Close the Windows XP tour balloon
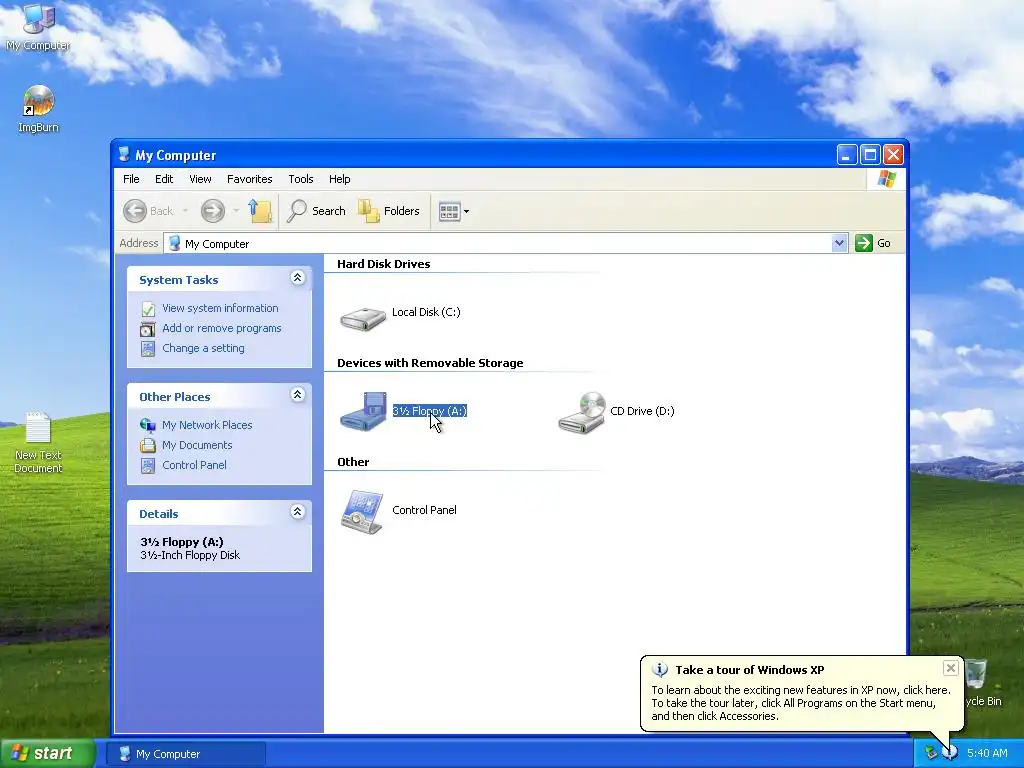This screenshot has height=768, width=1024. [951, 667]
